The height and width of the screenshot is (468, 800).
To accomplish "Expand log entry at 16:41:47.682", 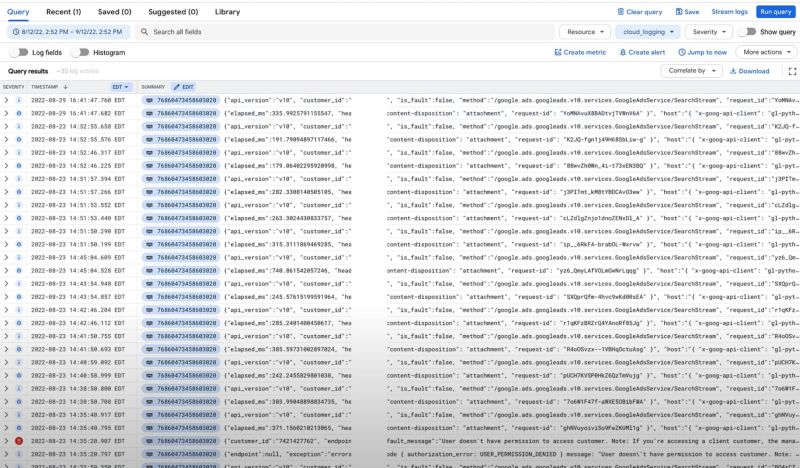I will click(x=6, y=113).
